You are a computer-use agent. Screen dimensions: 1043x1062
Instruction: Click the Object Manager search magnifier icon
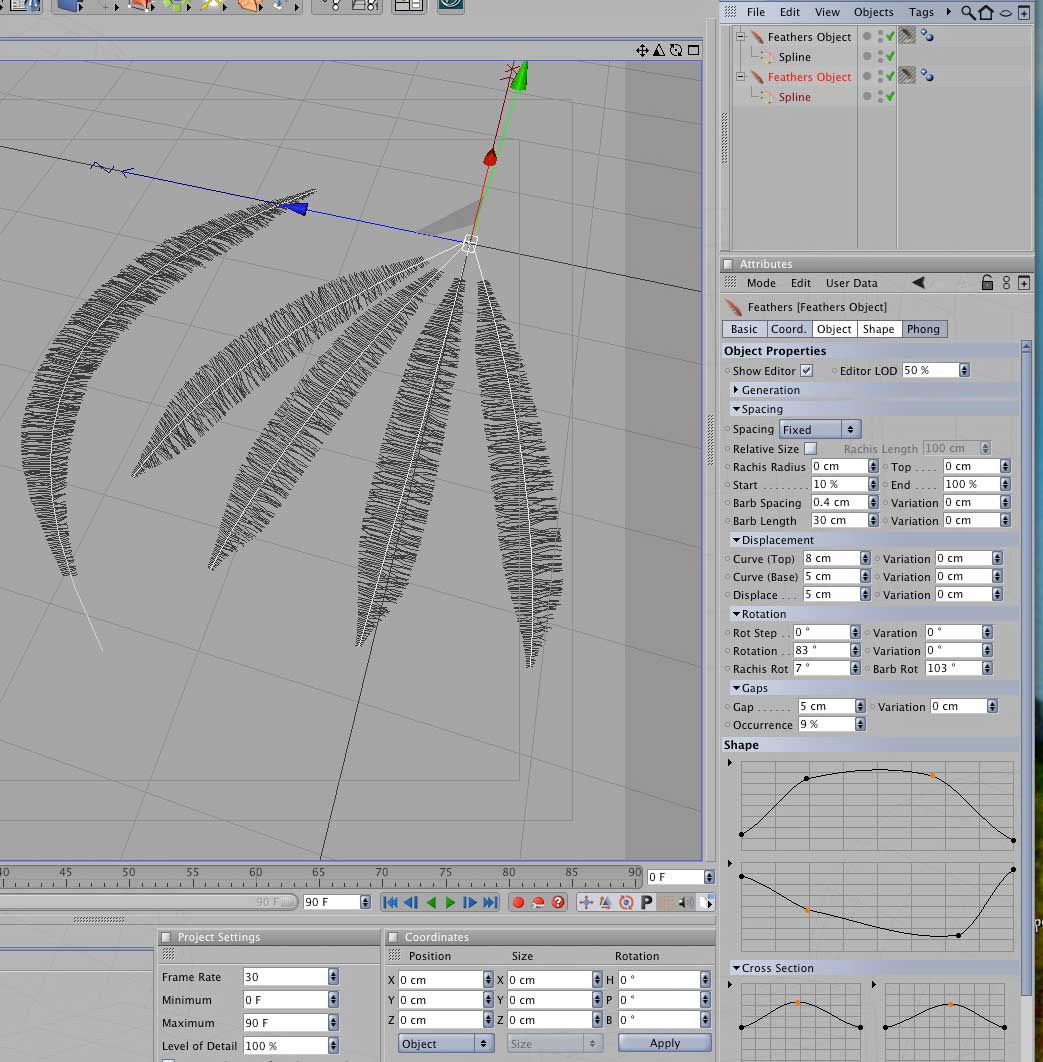point(968,12)
